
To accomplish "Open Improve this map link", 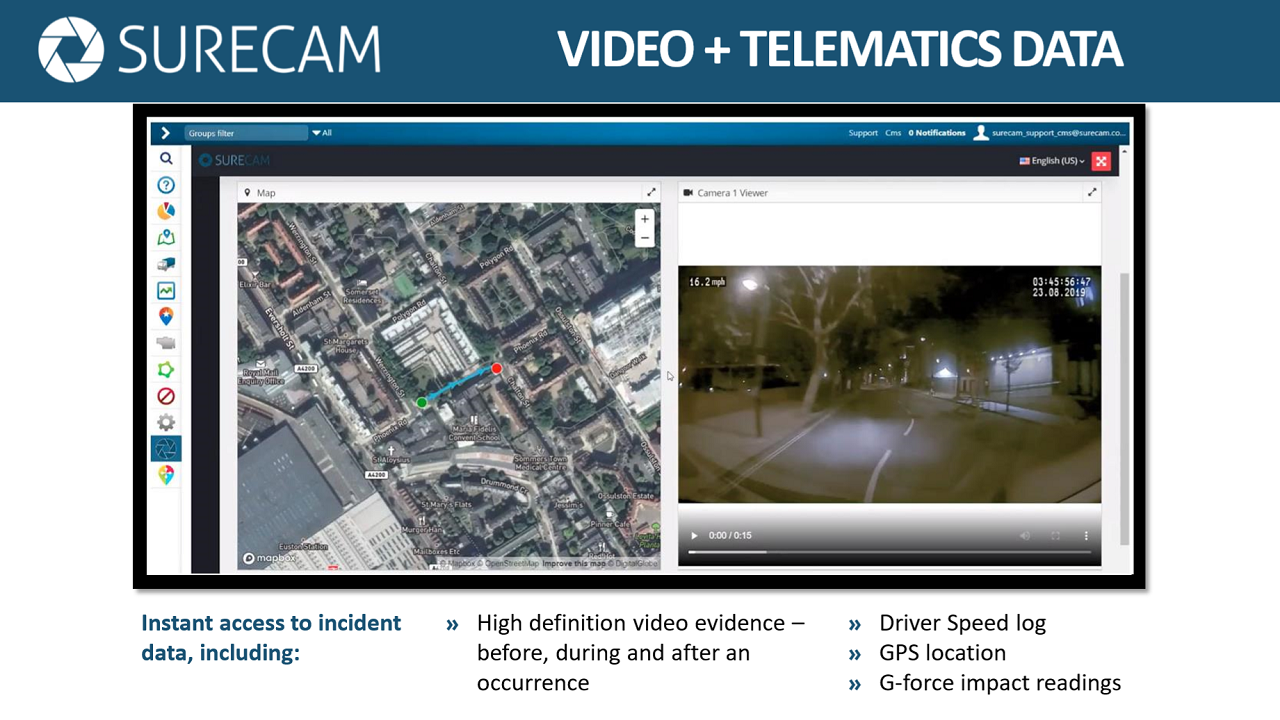I will pyautogui.click(x=574, y=563).
